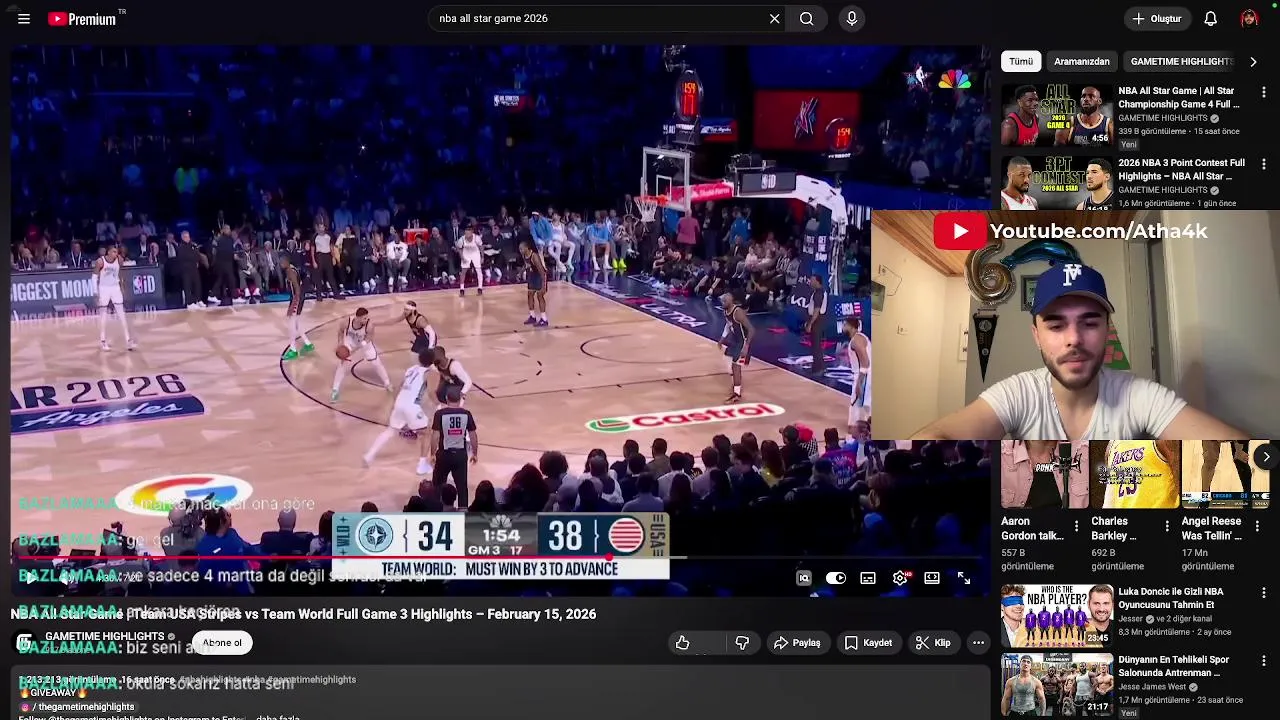The width and height of the screenshot is (1280, 720).
Task: Open All Star Championship Game 4 video thumbnail
Action: (x=1057, y=115)
